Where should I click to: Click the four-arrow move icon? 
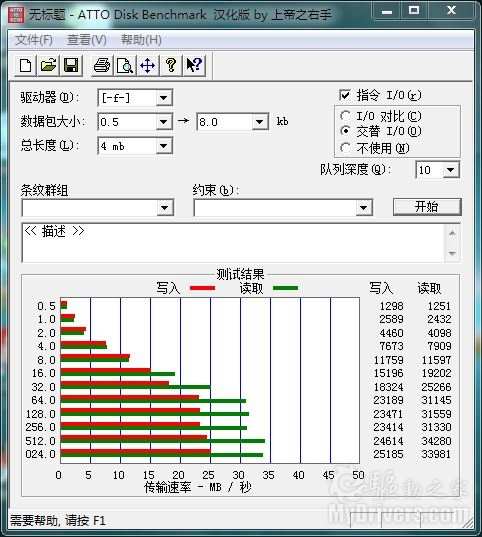point(148,65)
